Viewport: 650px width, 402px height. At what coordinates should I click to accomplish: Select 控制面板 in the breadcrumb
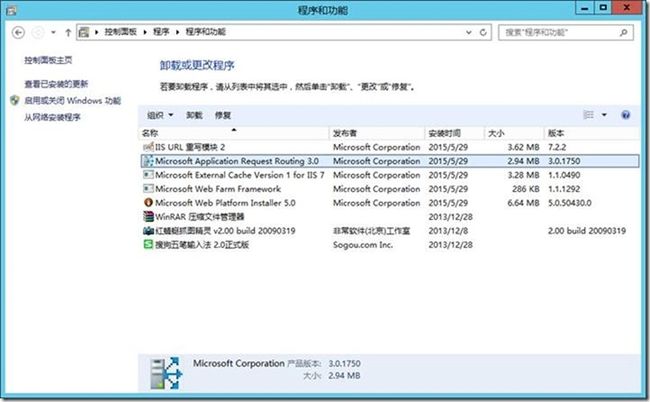120,32
